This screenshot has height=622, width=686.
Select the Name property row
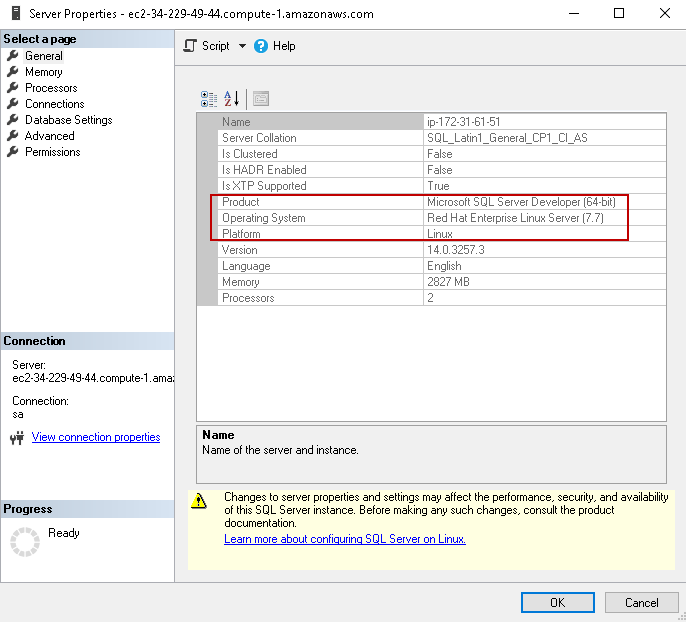[x=442, y=122]
